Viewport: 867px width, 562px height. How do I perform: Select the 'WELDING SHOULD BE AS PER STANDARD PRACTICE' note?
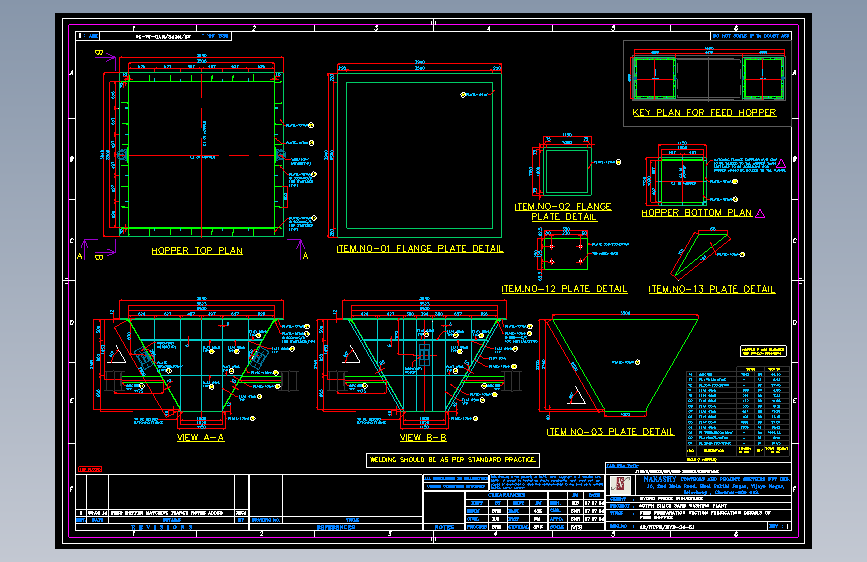pos(452,460)
